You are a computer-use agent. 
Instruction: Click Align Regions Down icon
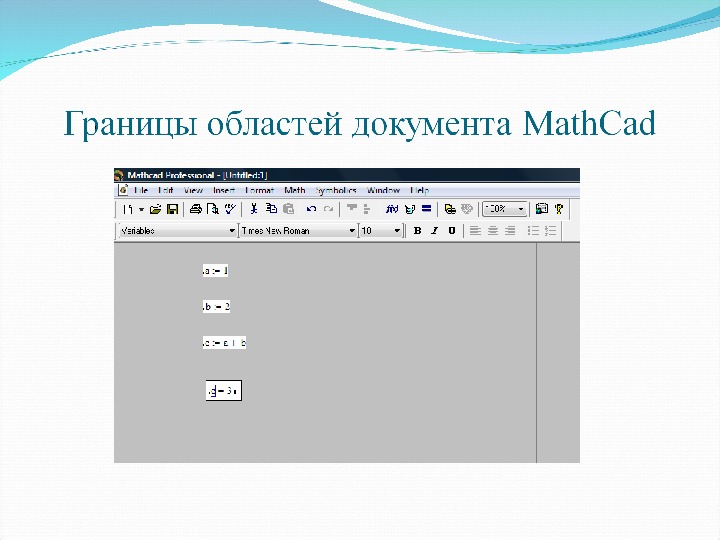coord(366,209)
